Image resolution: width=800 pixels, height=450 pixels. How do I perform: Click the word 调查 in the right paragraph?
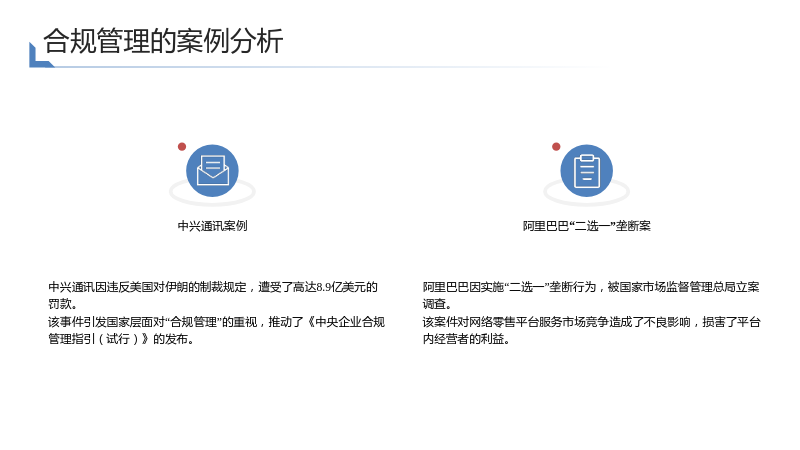coord(434,304)
